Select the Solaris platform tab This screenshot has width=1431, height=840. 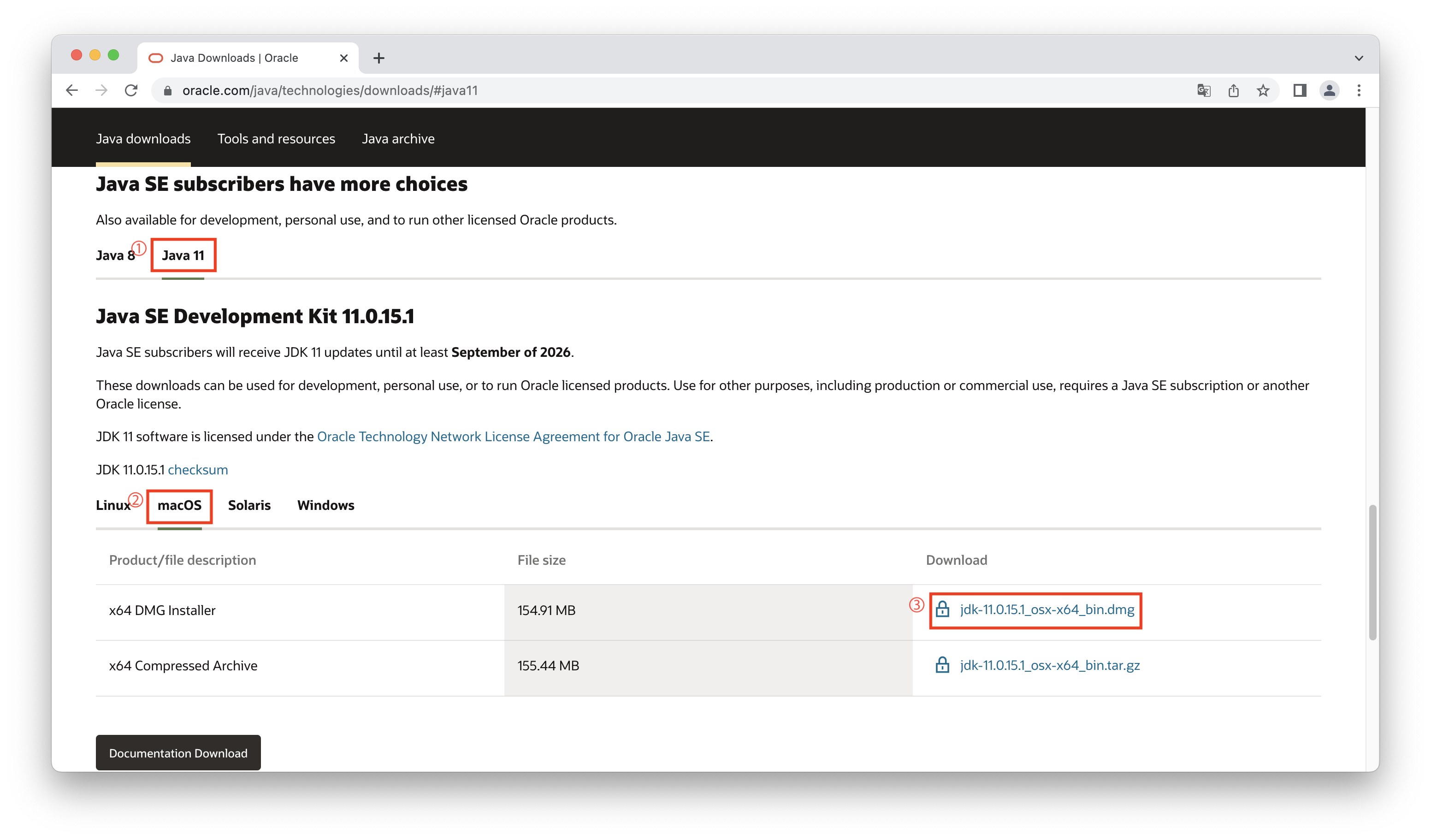point(249,505)
